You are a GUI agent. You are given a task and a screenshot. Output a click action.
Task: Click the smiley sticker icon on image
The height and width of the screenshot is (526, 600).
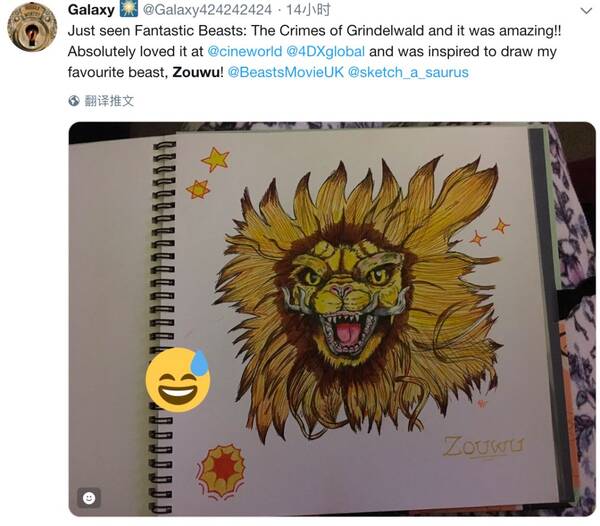[x=89, y=498]
